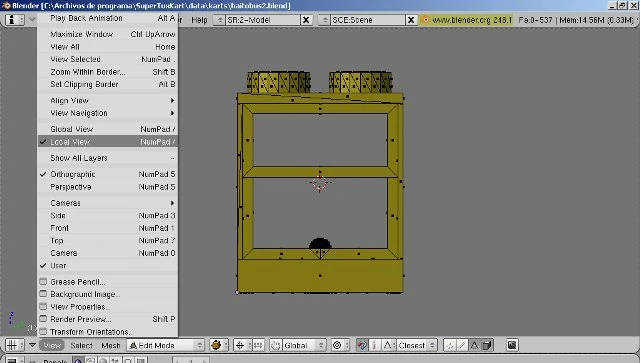Click the View menu in 3D header
640x363 pixels.
[x=52, y=345]
